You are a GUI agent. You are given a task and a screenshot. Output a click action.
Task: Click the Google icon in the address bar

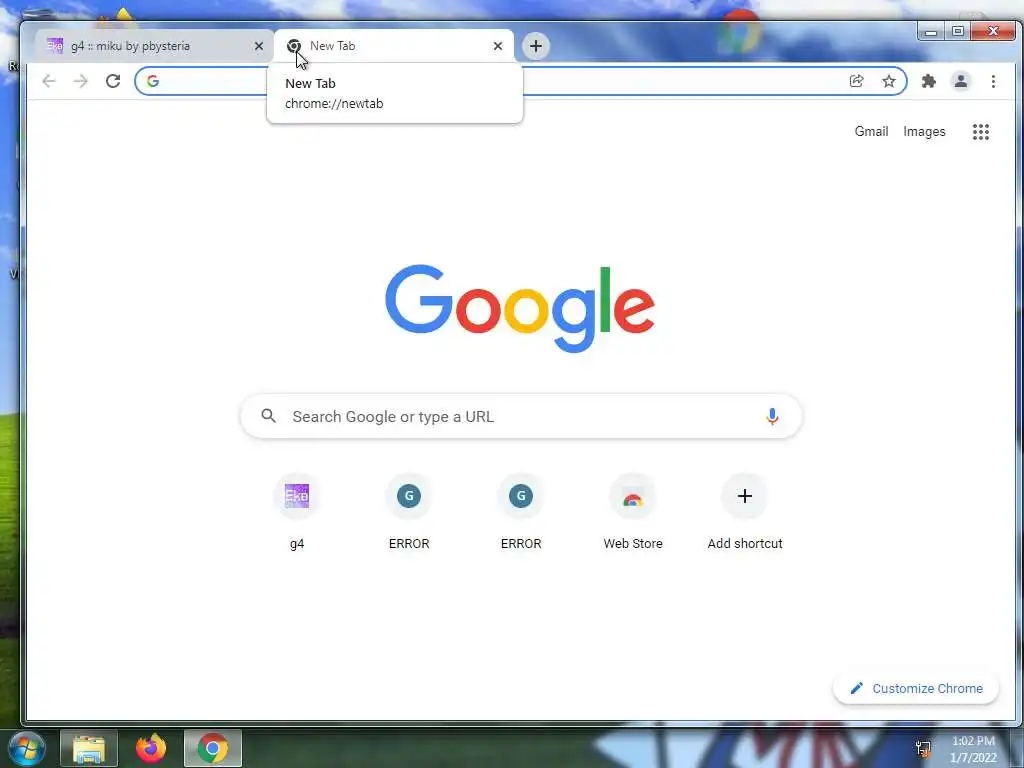153,81
